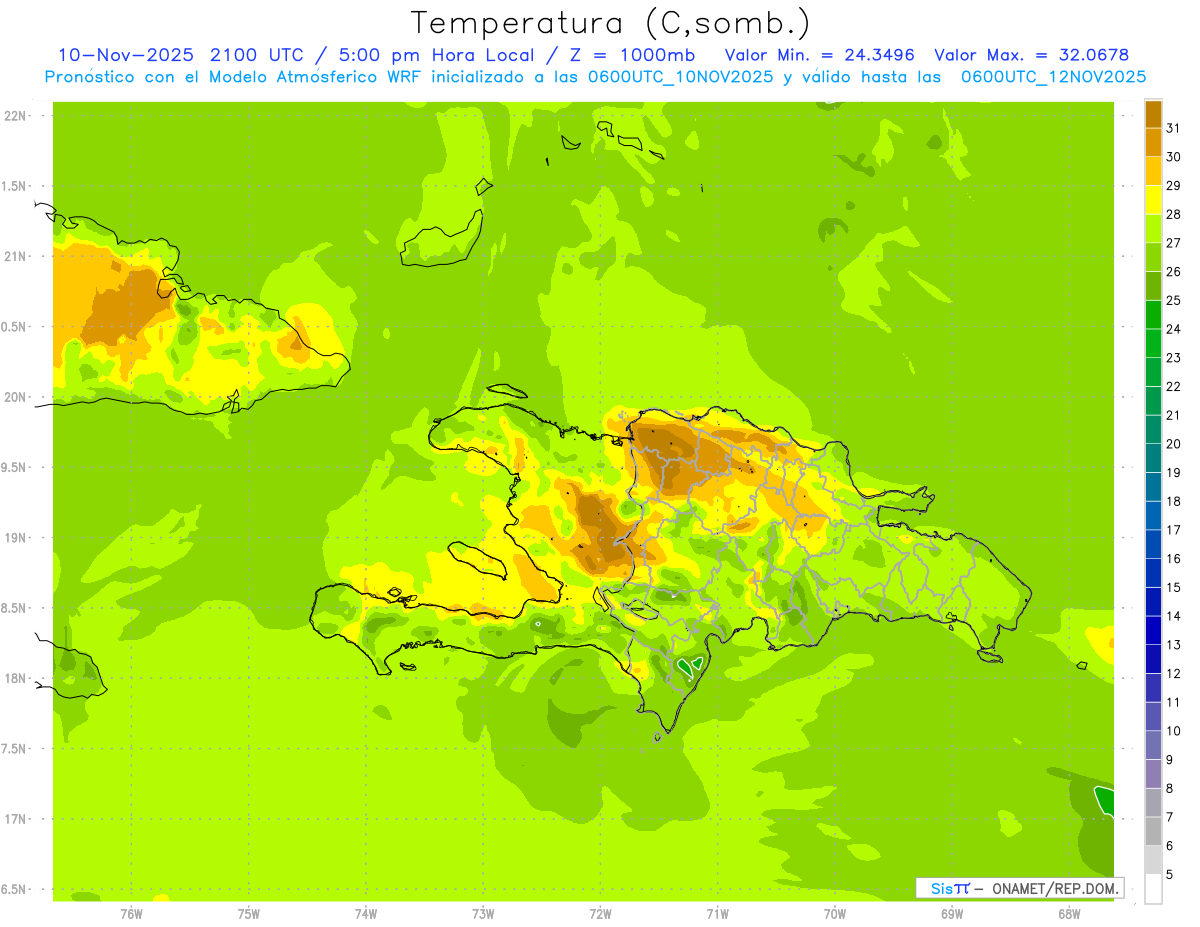Click the "74W" longitude axis label
The height and width of the screenshot is (927, 1200).
[x=366, y=914]
